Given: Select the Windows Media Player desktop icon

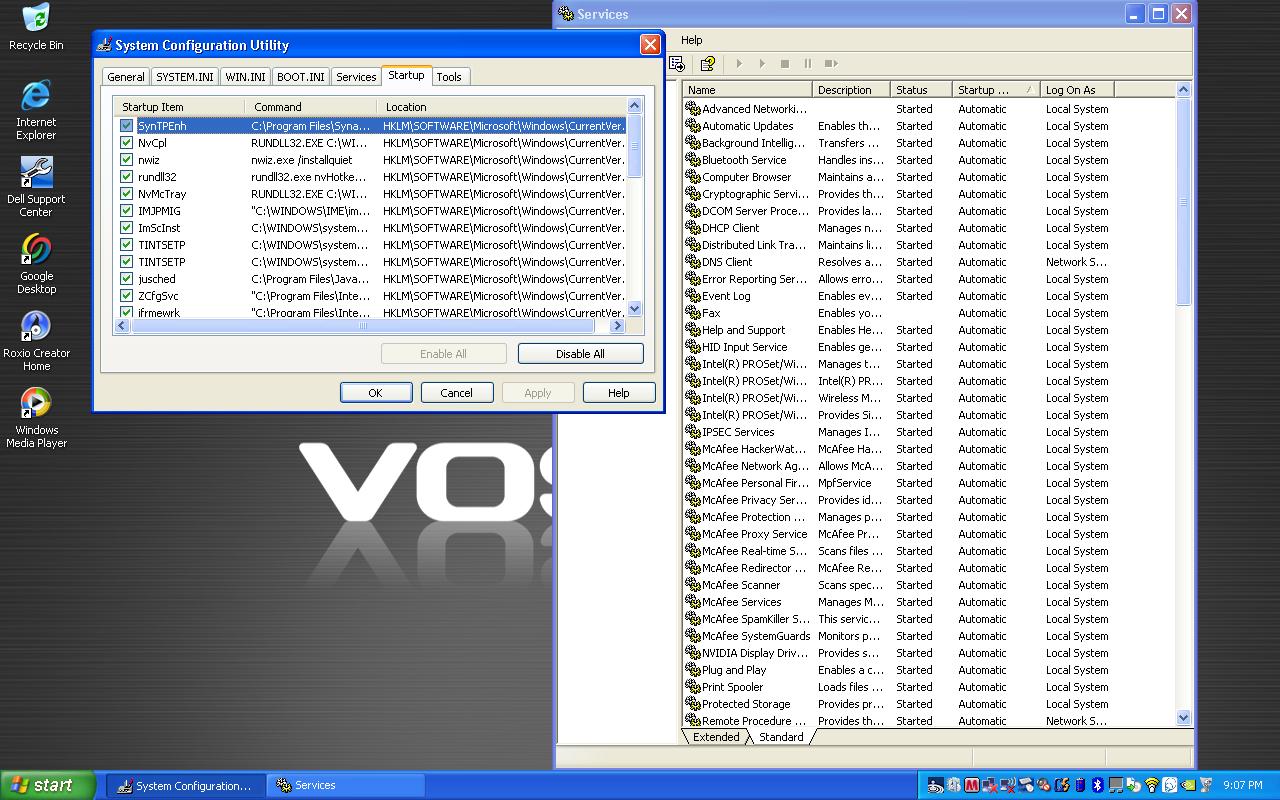Looking at the screenshot, I should pyautogui.click(x=36, y=418).
